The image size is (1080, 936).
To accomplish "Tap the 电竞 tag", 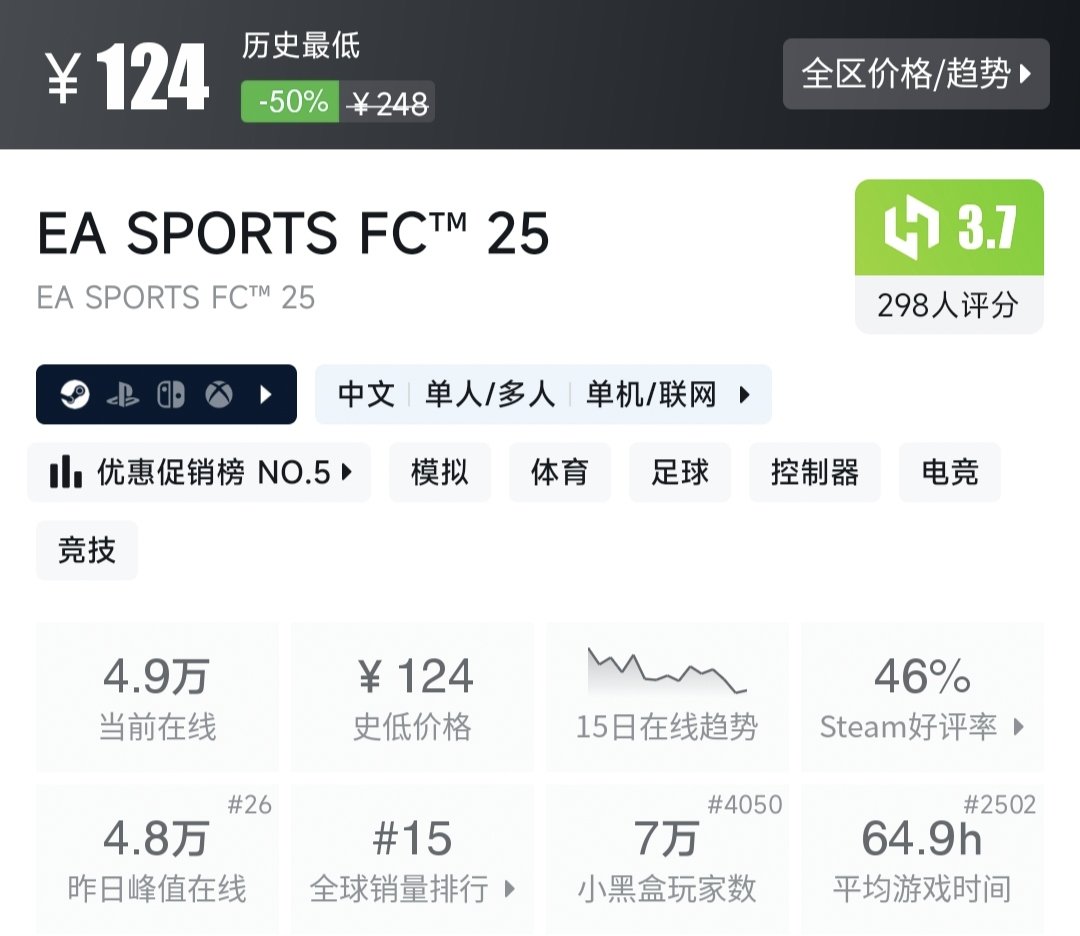I will point(949,473).
